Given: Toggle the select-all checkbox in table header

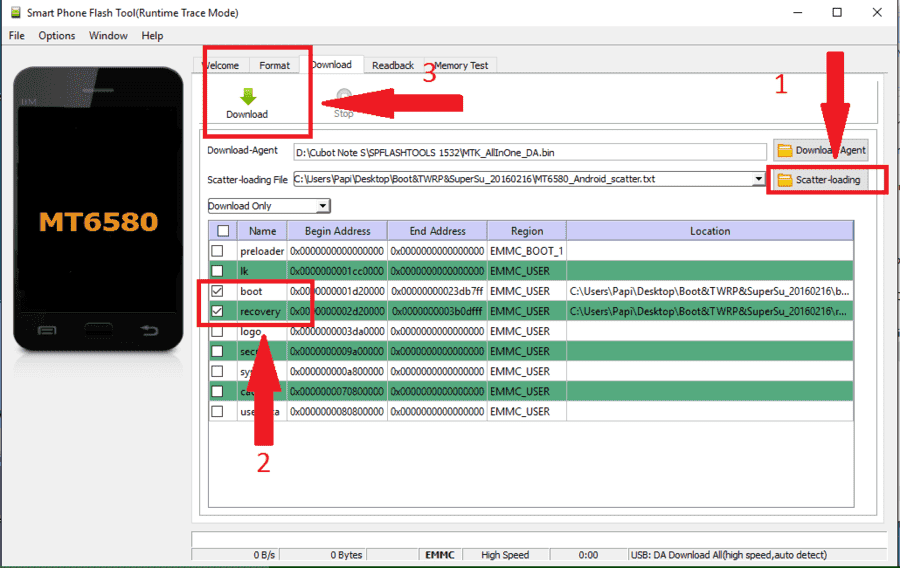Looking at the screenshot, I should (x=223, y=231).
